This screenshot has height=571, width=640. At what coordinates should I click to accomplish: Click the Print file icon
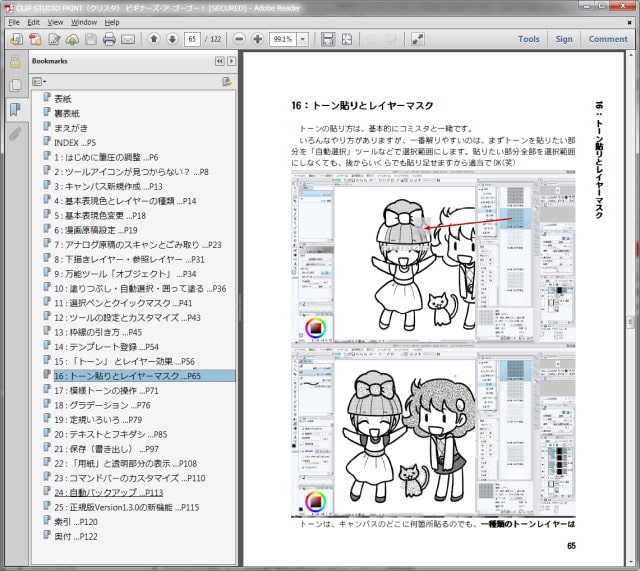pyautogui.click(x=109, y=39)
